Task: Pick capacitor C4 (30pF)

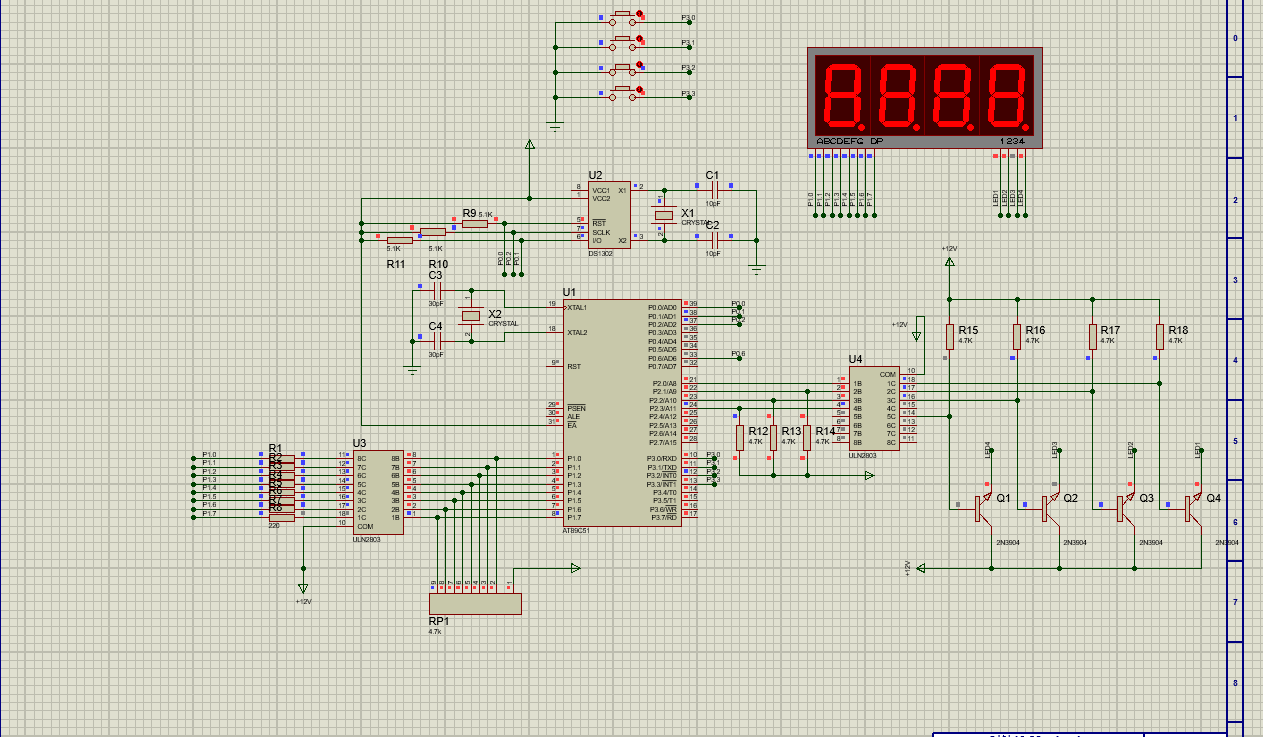Action: [x=436, y=340]
